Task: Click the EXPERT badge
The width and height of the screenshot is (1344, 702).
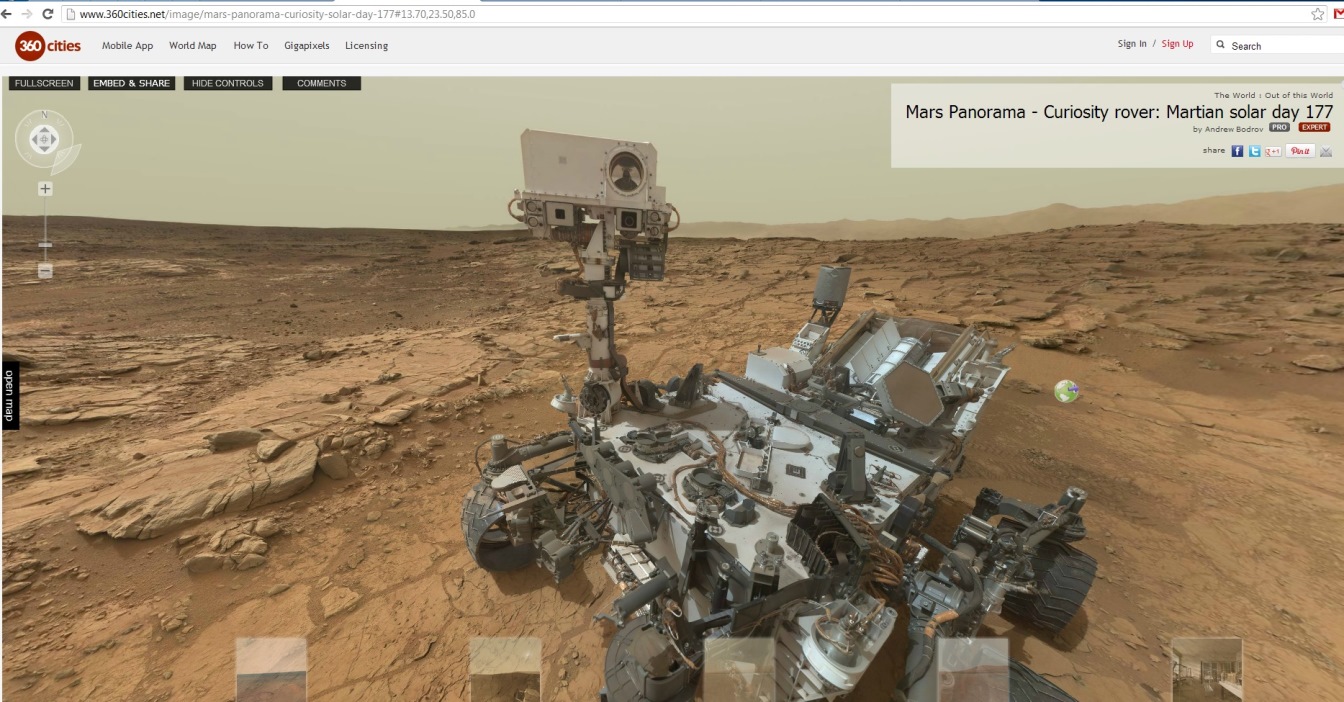Action: point(1314,128)
